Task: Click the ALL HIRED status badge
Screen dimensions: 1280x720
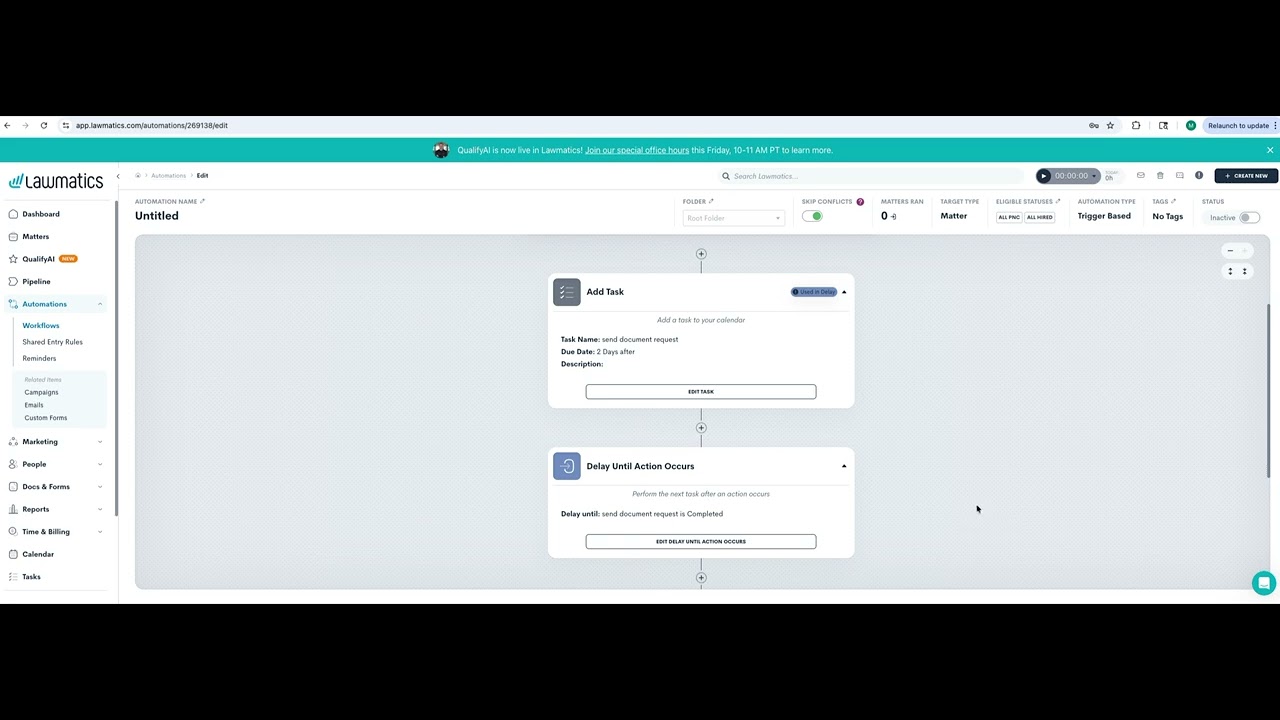Action: click(x=1039, y=217)
